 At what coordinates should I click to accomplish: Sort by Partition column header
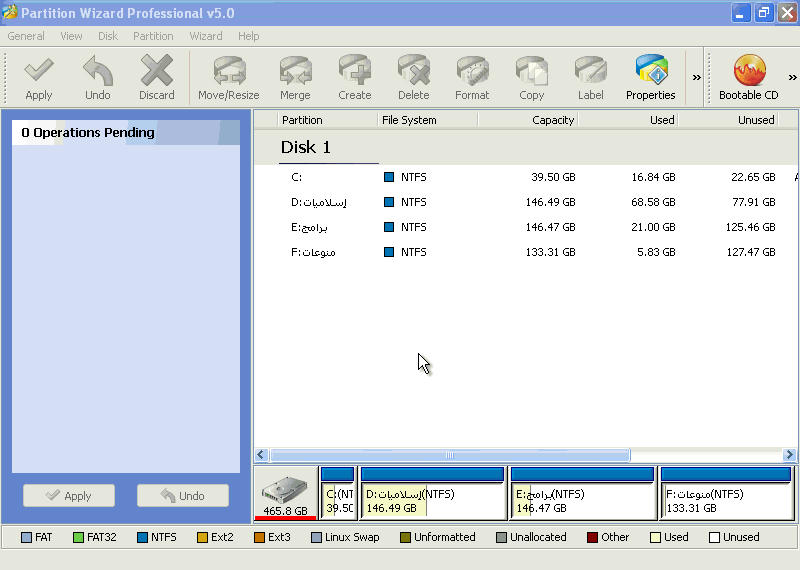coord(327,120)
